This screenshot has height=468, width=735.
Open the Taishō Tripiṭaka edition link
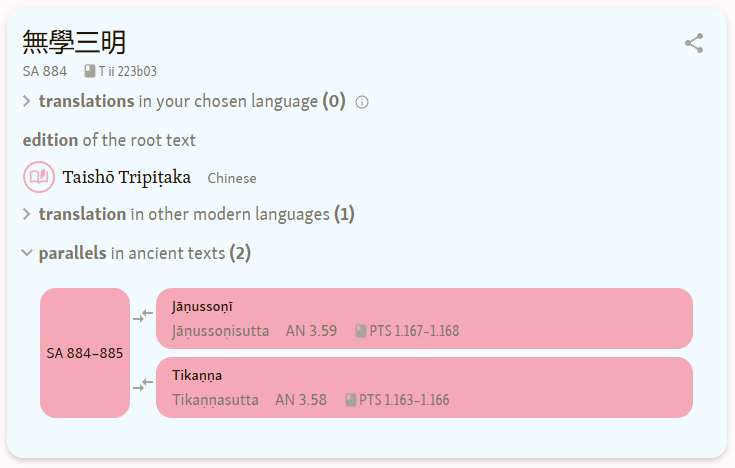click(x=127, y=178)
